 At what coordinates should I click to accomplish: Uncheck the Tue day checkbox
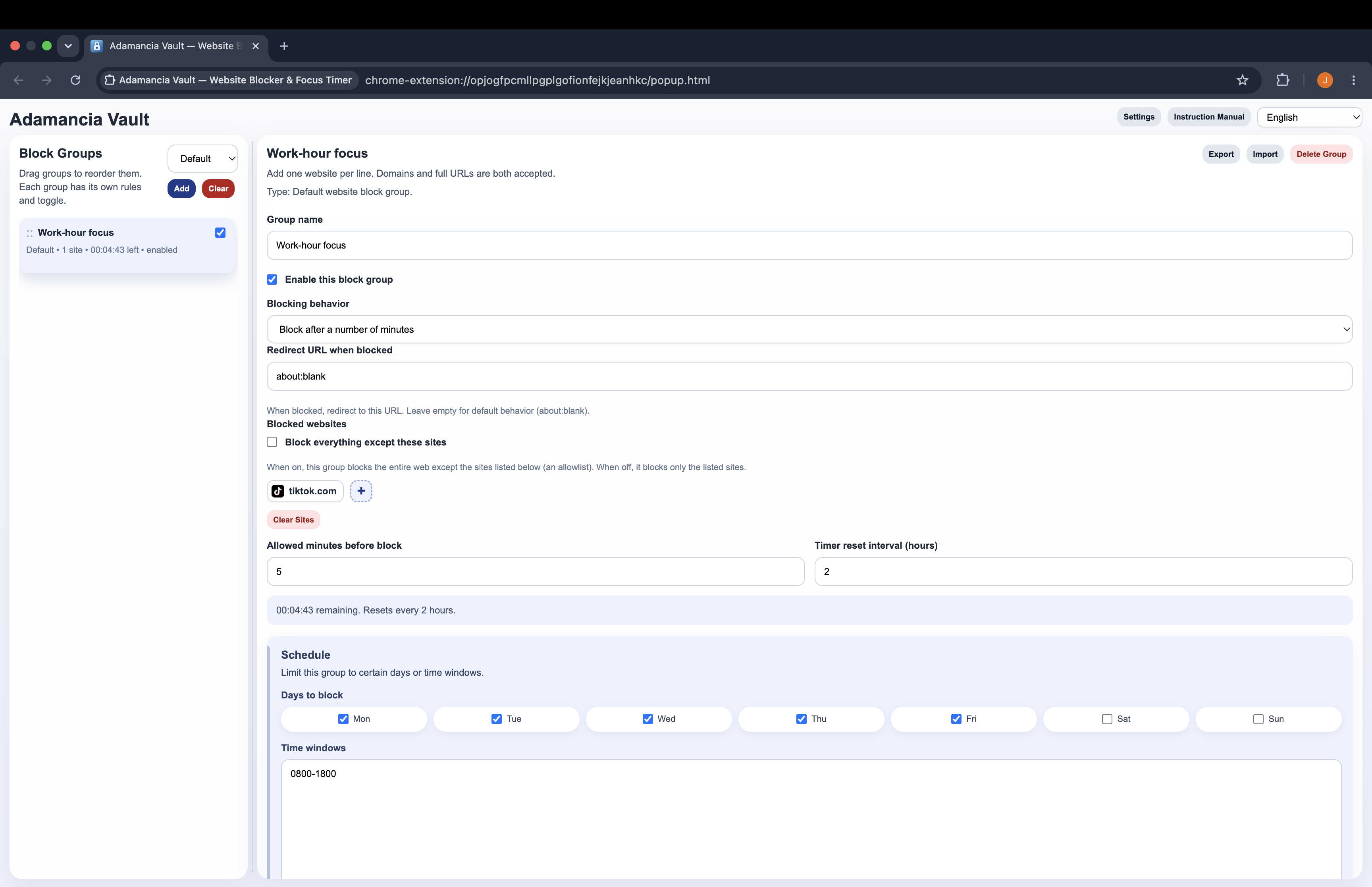496,719
